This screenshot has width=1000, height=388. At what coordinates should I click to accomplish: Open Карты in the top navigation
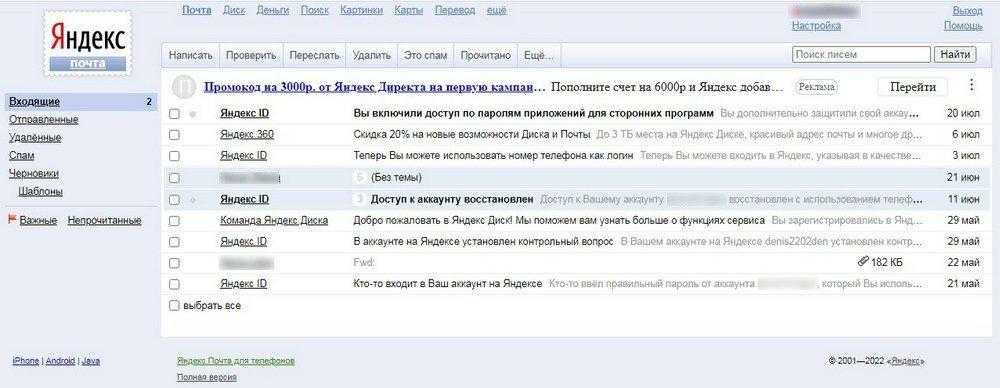click(408, 10)
